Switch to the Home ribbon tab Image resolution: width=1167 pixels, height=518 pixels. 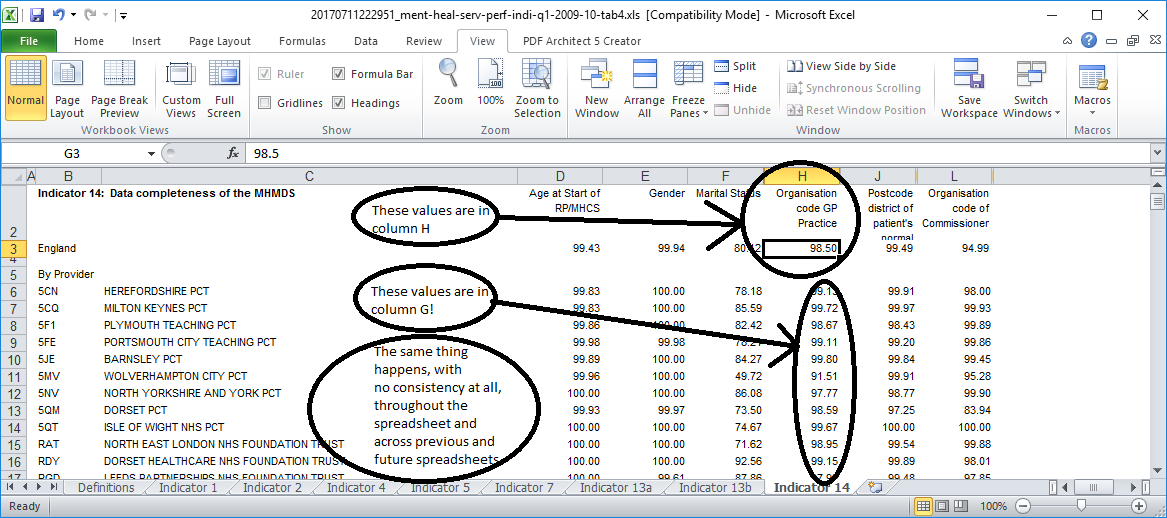[x=89, y=42]
